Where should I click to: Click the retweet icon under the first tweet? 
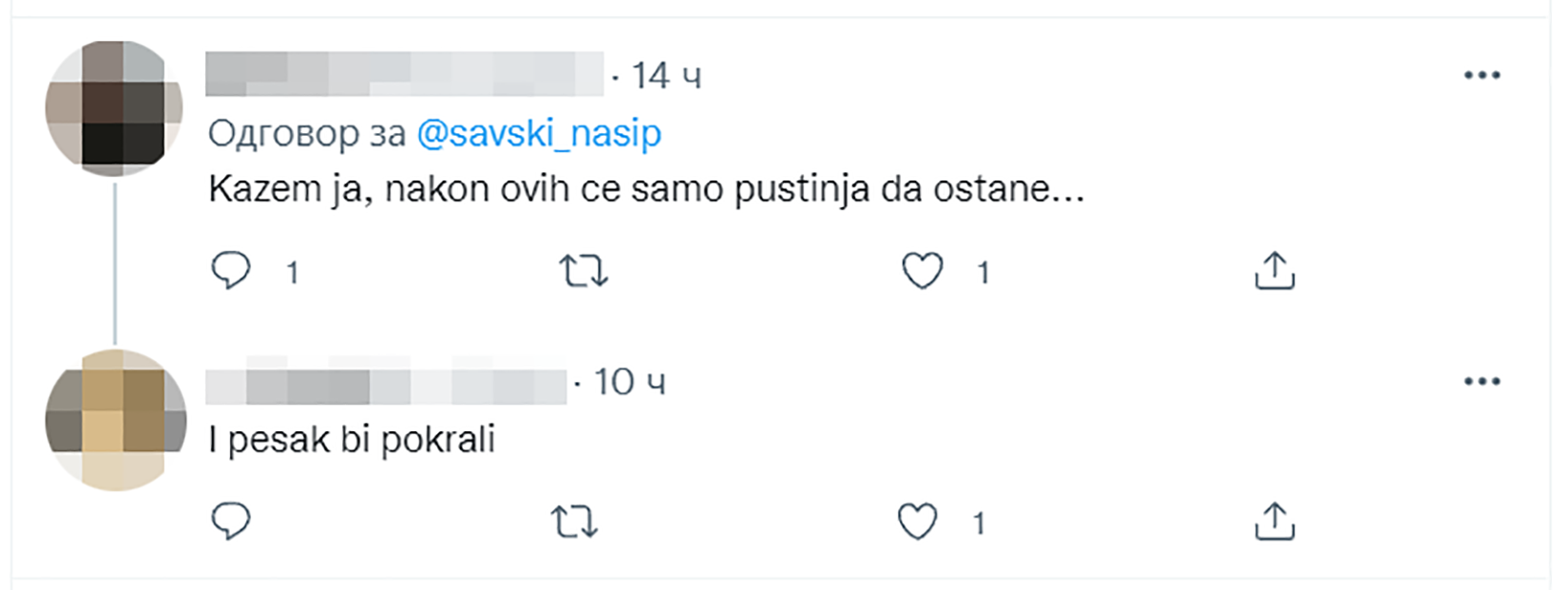(x=584, y=272)
